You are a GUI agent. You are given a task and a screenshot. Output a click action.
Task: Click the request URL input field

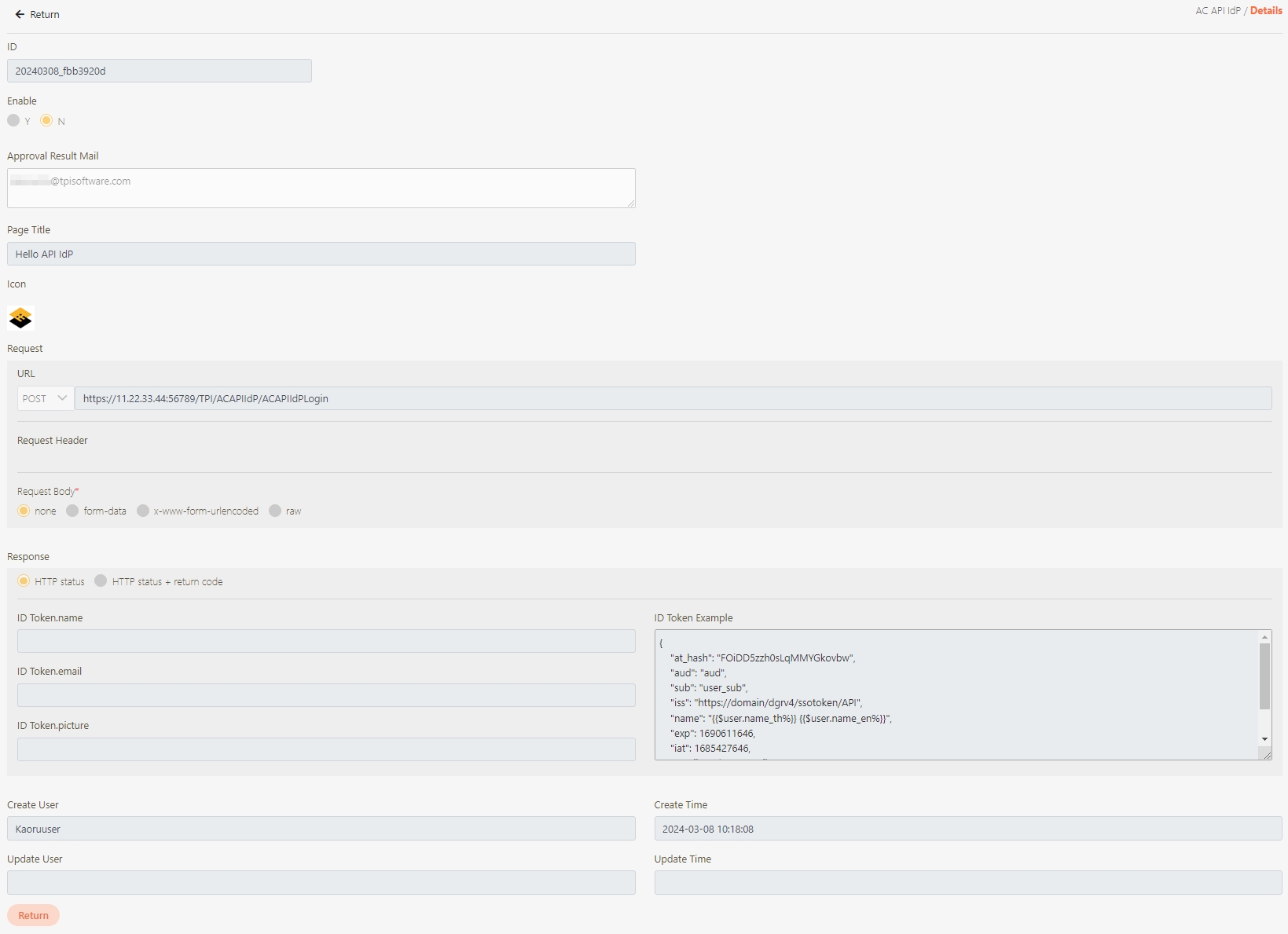point(672,398)
